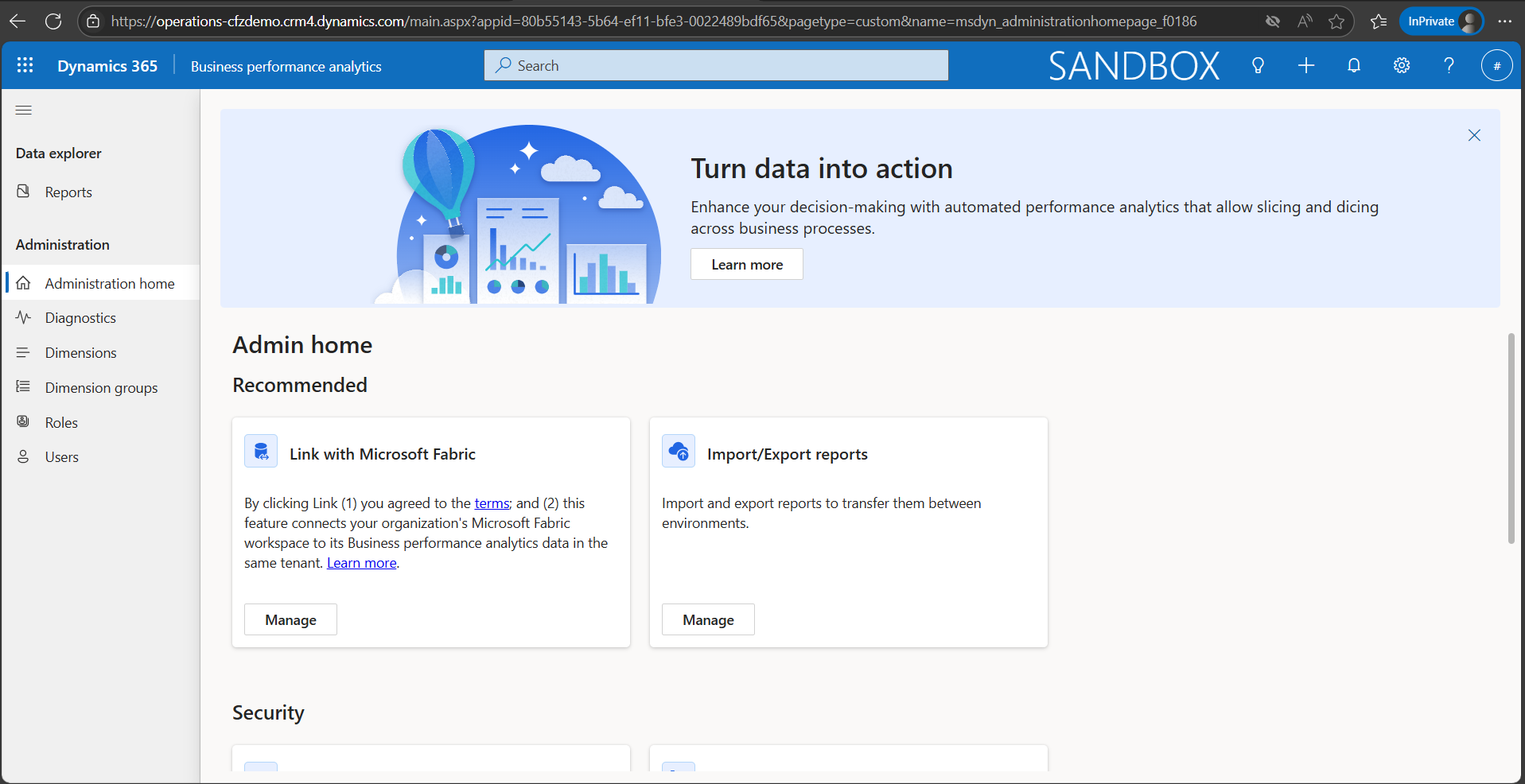The height and width of the screenshot is (784, 1525).
Task: Open Reports in Data explorer
Action: pos(68,192)
